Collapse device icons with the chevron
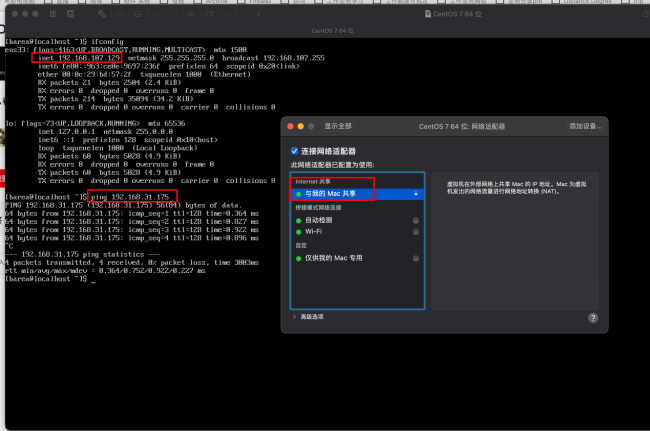This screenshot has width=650, height=431. [259, 14]
